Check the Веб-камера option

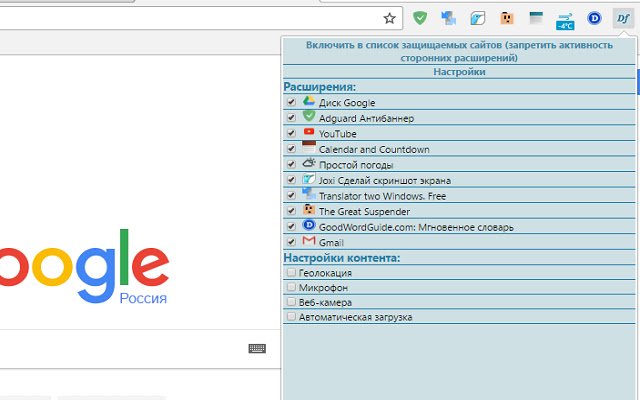pyautogui.click(x=291, y=302)
